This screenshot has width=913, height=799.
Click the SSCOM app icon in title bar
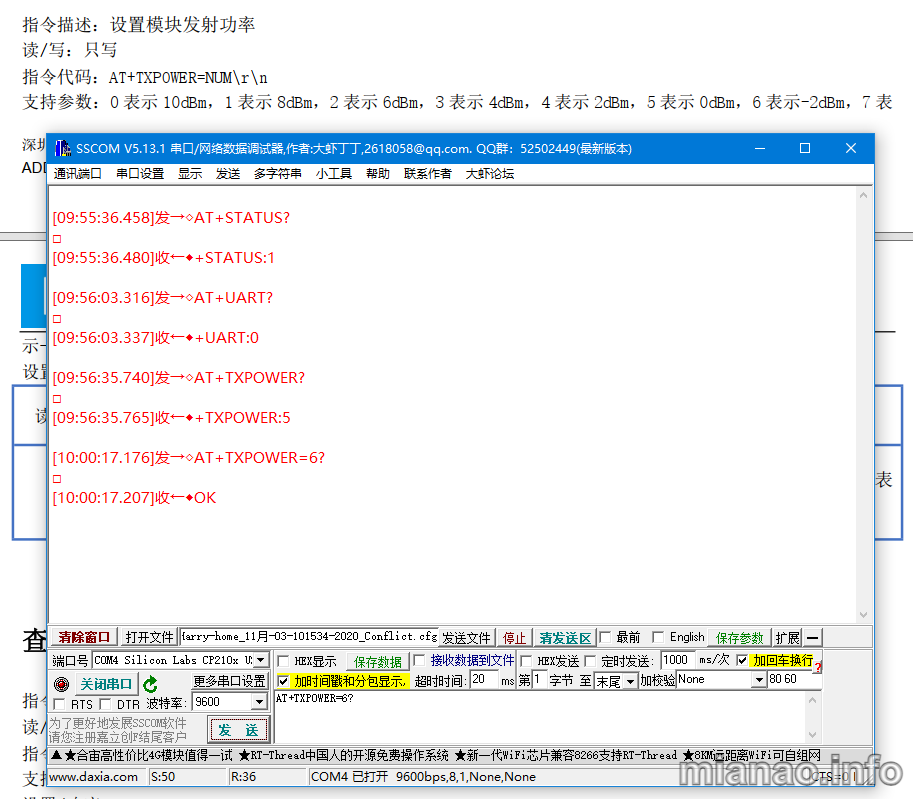point(62,149)
